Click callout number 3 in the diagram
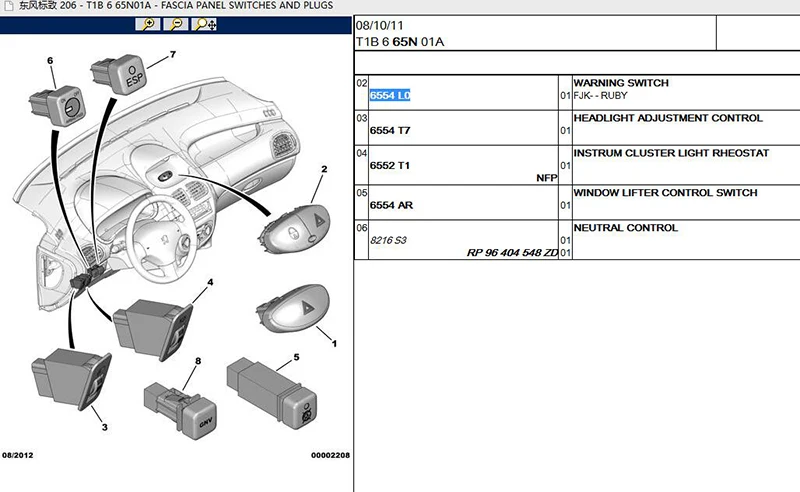This screenshot has height=492, width=800. pyautogui.click(x=105, y=427)
